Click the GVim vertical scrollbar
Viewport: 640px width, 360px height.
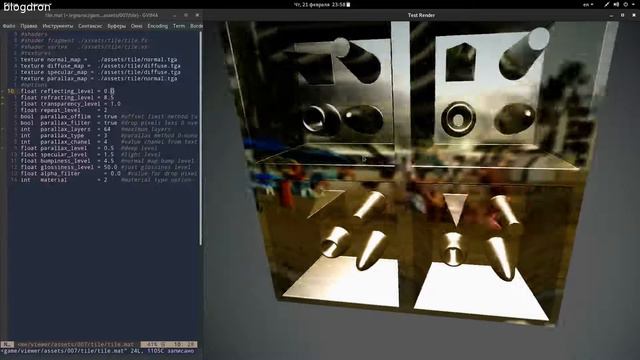click(x=200, y=139)
